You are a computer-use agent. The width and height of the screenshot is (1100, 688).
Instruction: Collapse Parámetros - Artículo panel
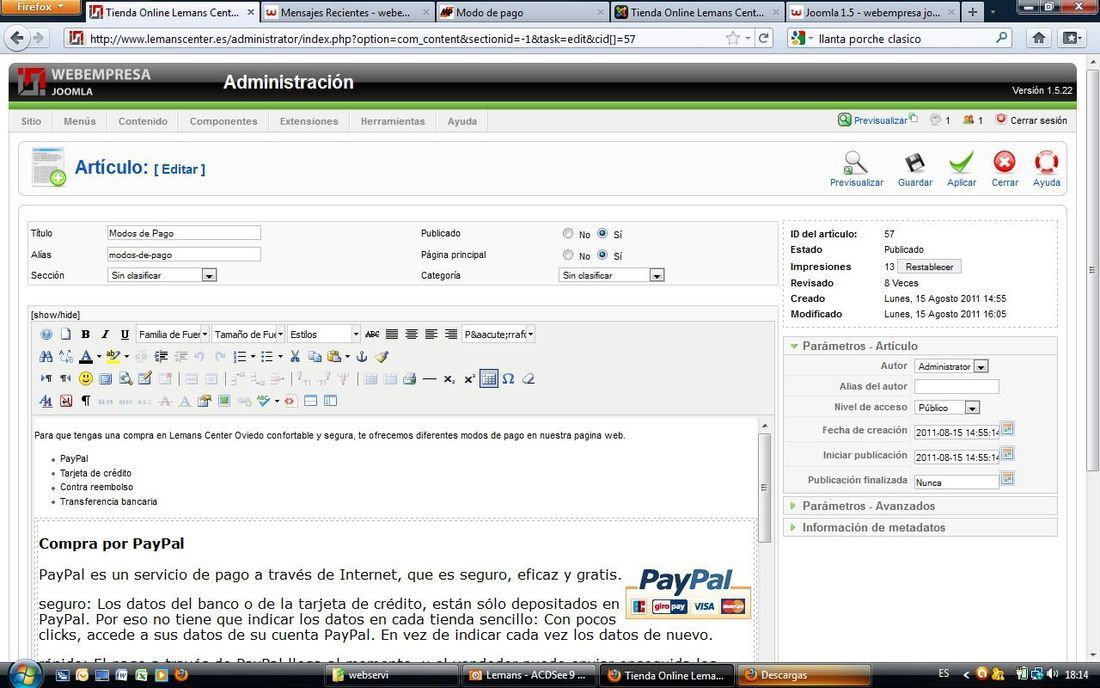[920, 346]
